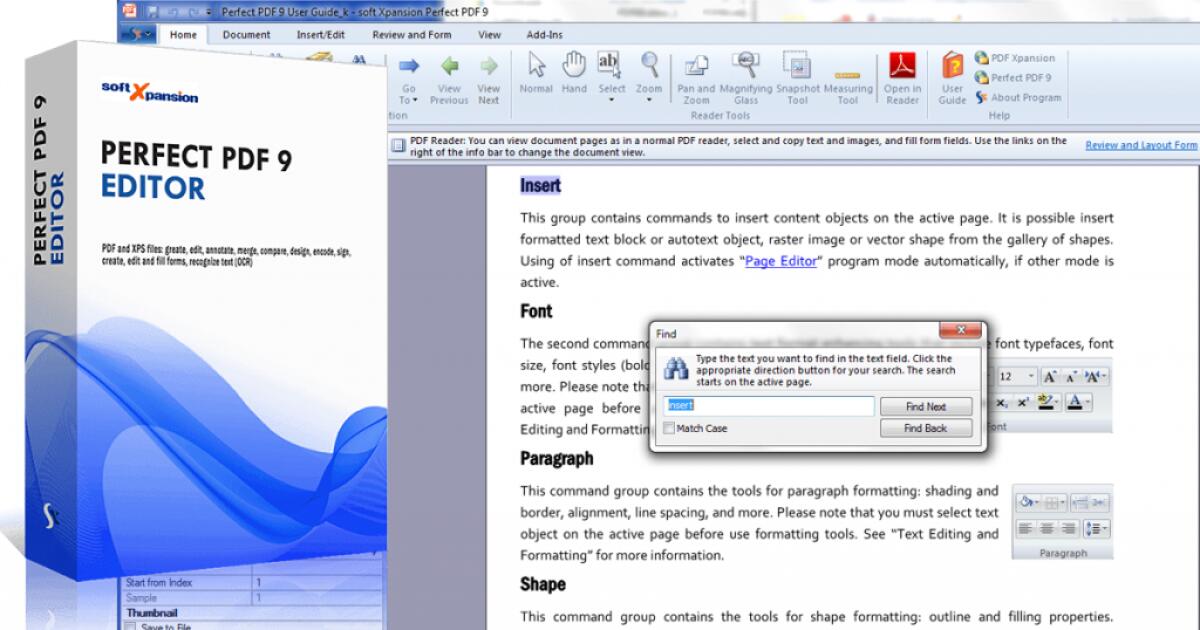Click inside the Find search field

[770, 406]
